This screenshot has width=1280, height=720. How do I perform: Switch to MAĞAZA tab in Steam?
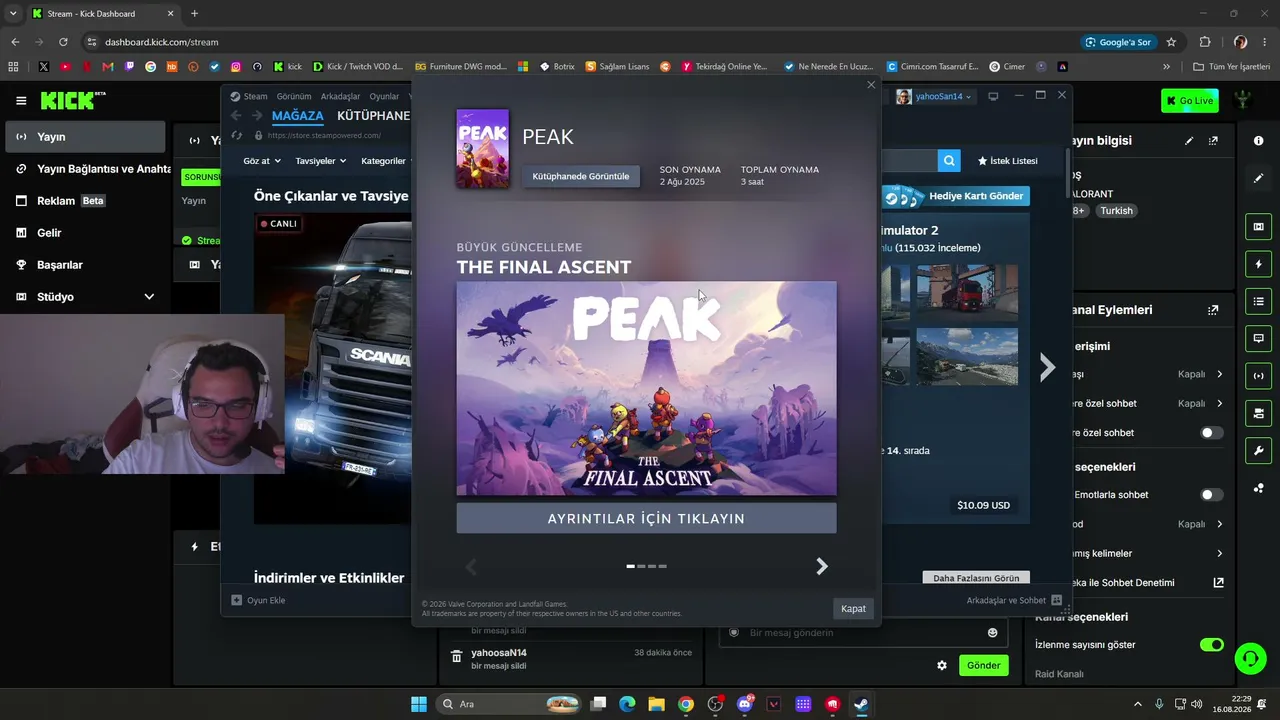point(298,116)
